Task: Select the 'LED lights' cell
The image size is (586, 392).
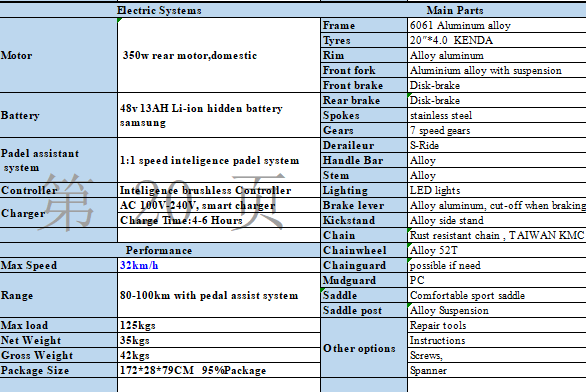Action: pyautogui.click(x=497, y=190)
